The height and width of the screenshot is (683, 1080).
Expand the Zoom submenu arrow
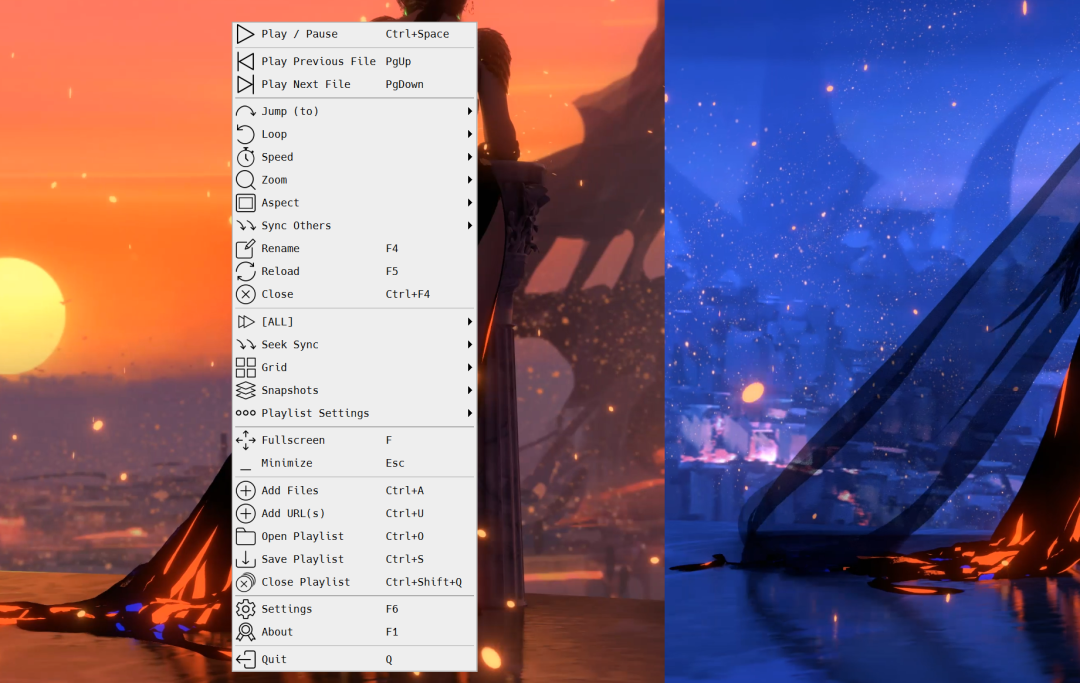tap(469, 180)
